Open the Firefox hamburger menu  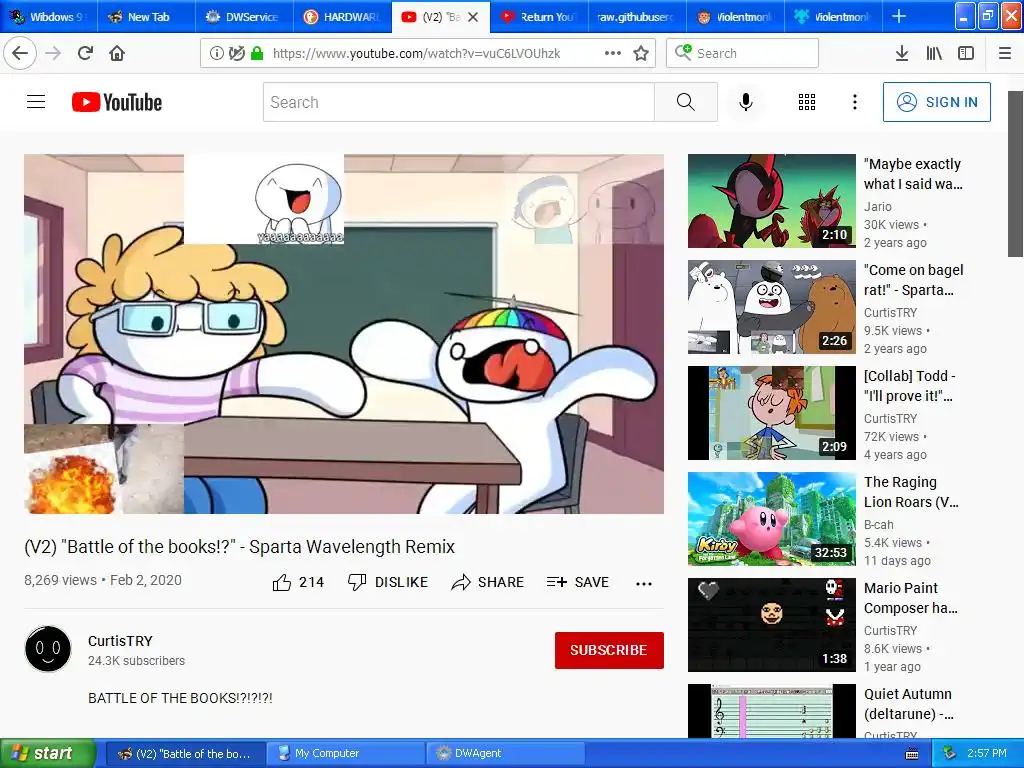1005,54
